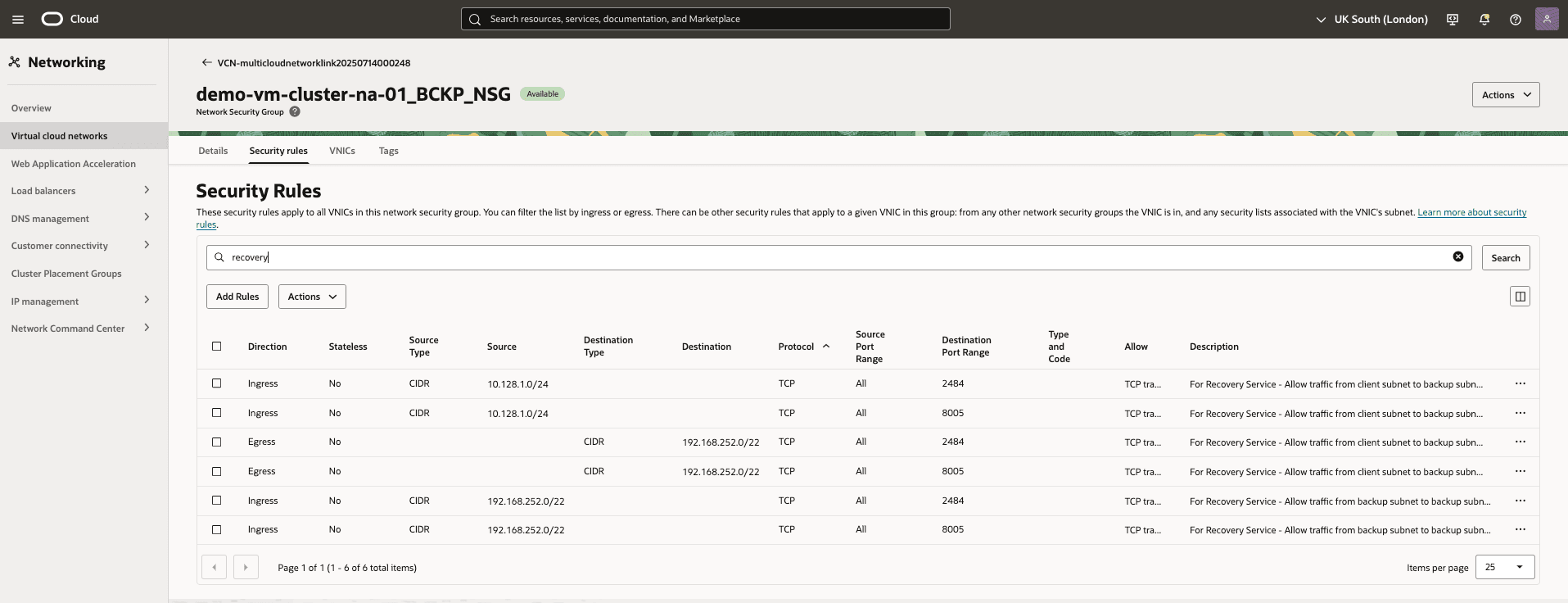
Task: Open the Actions dropdown beside Add Rules
Action: [312, 297]
